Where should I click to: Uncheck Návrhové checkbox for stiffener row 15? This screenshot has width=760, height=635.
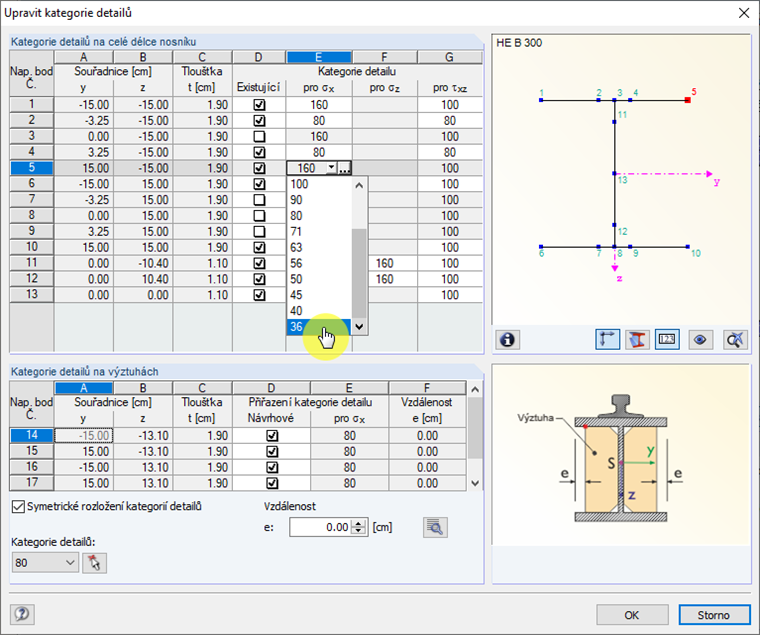point(272,451)
